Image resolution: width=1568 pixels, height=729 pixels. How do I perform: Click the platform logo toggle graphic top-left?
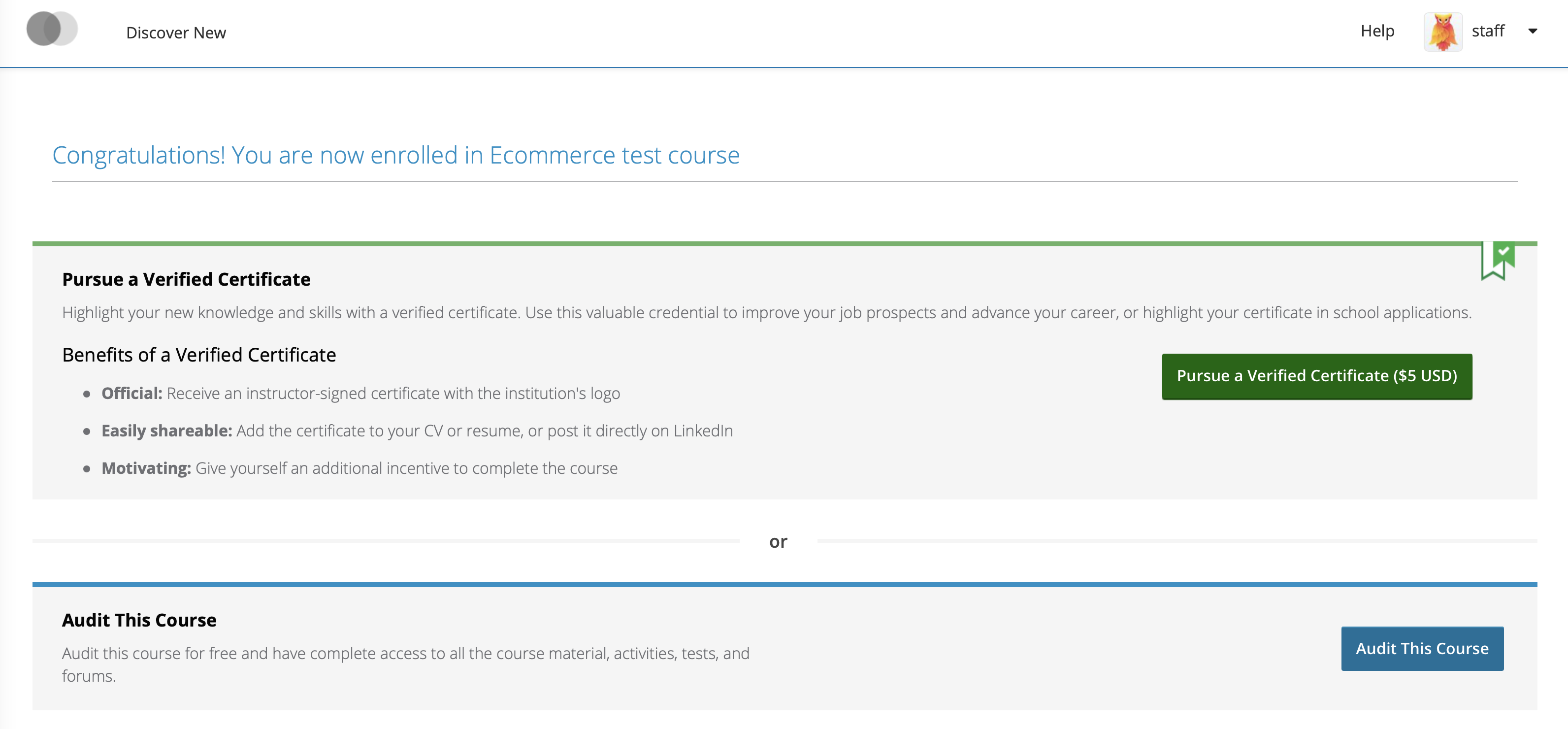pos(52,28)
